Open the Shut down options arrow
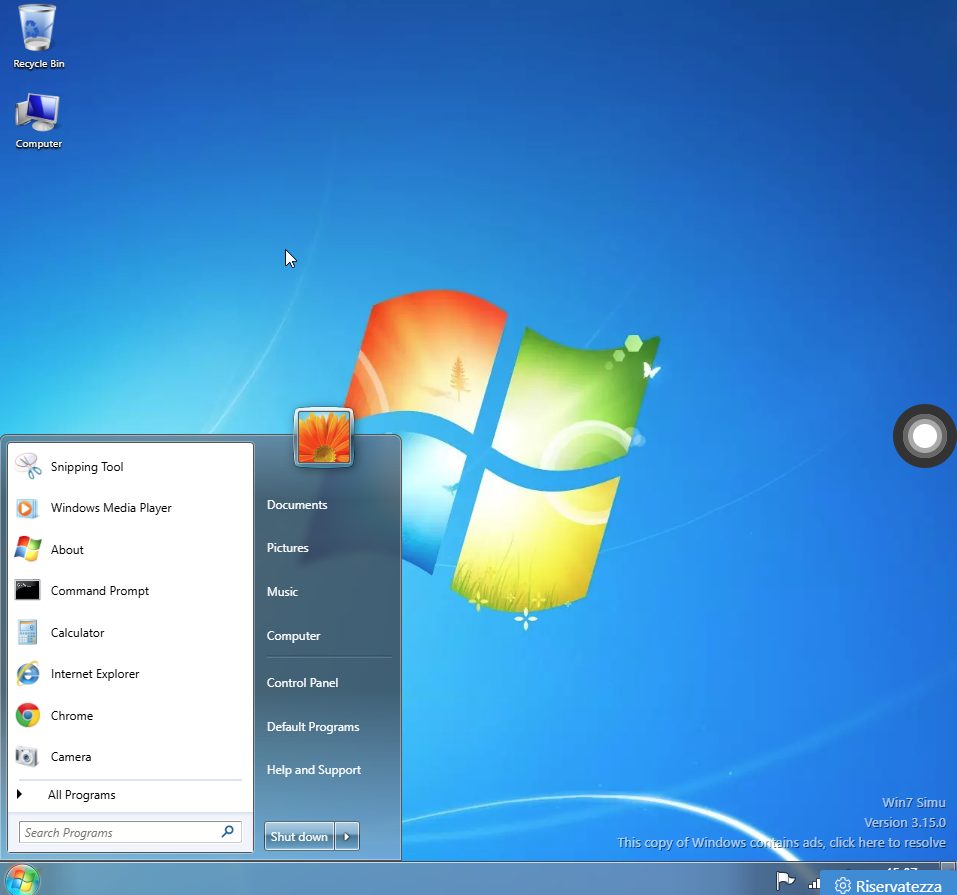Viewport: 957px width, 895px height. click(347, 836)
